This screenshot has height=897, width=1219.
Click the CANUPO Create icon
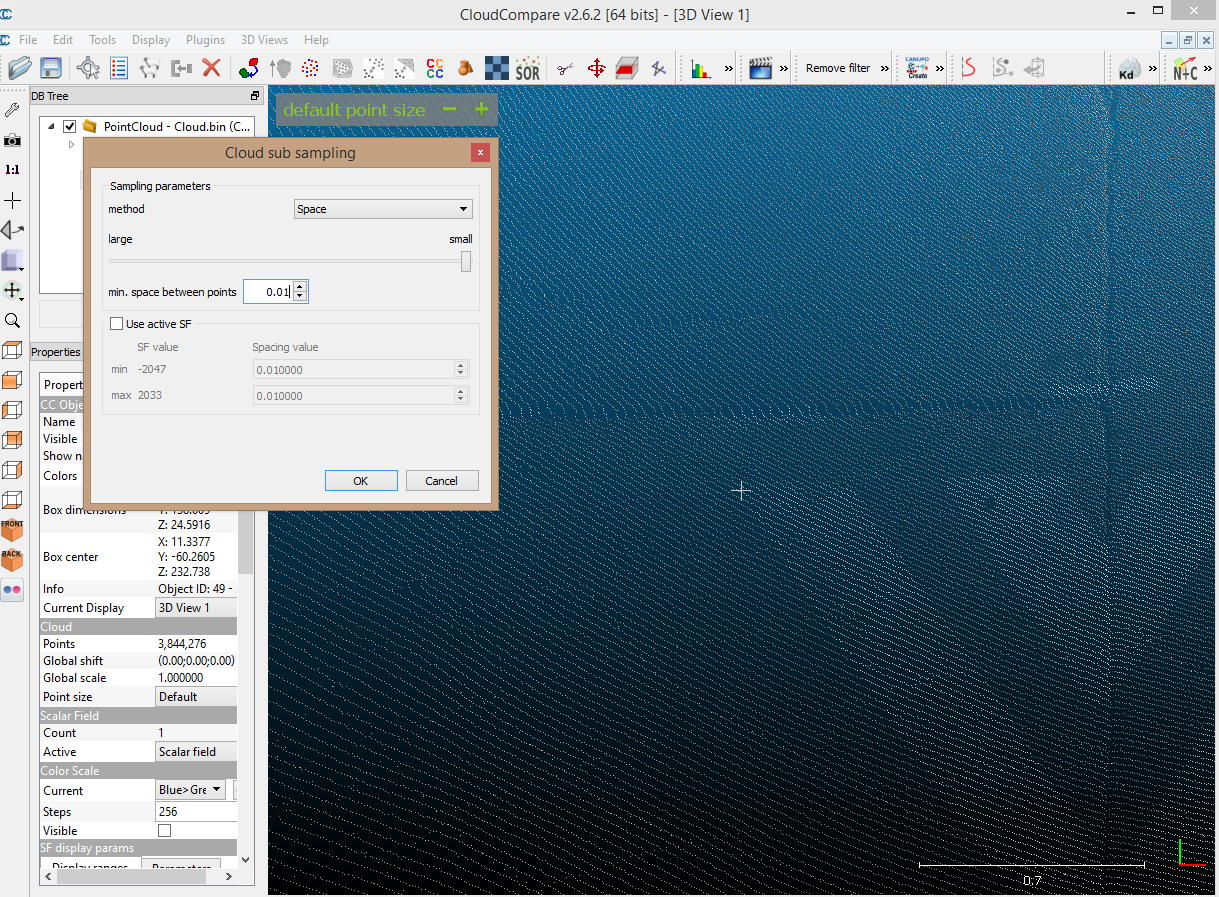point(917,68)
